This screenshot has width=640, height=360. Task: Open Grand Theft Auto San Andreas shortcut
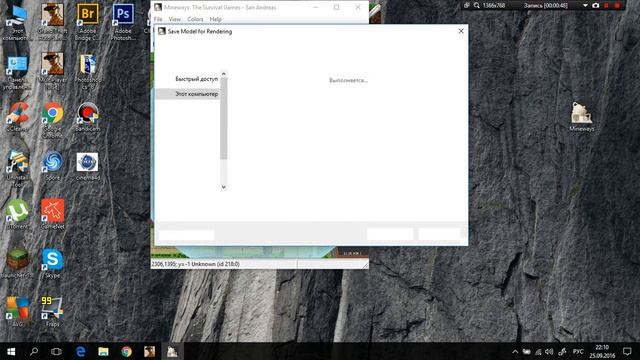coord(52,22)
